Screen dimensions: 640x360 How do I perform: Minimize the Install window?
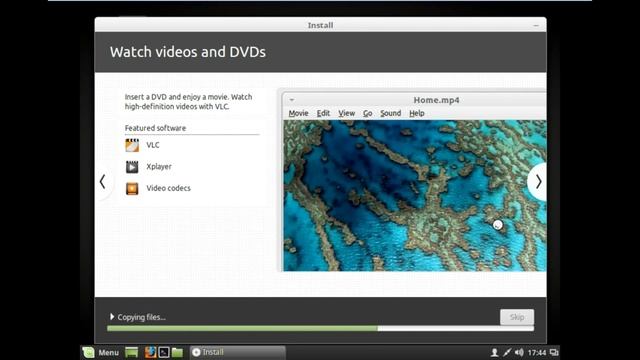536,25
